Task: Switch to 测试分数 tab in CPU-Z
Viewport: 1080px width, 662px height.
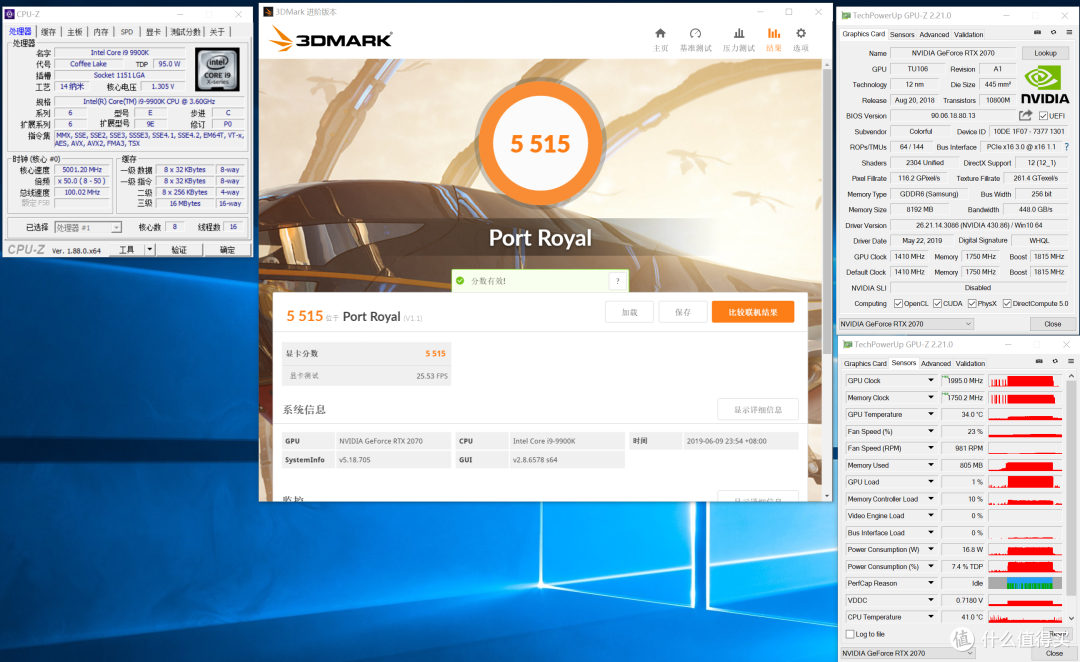Action: pos(185,32)
